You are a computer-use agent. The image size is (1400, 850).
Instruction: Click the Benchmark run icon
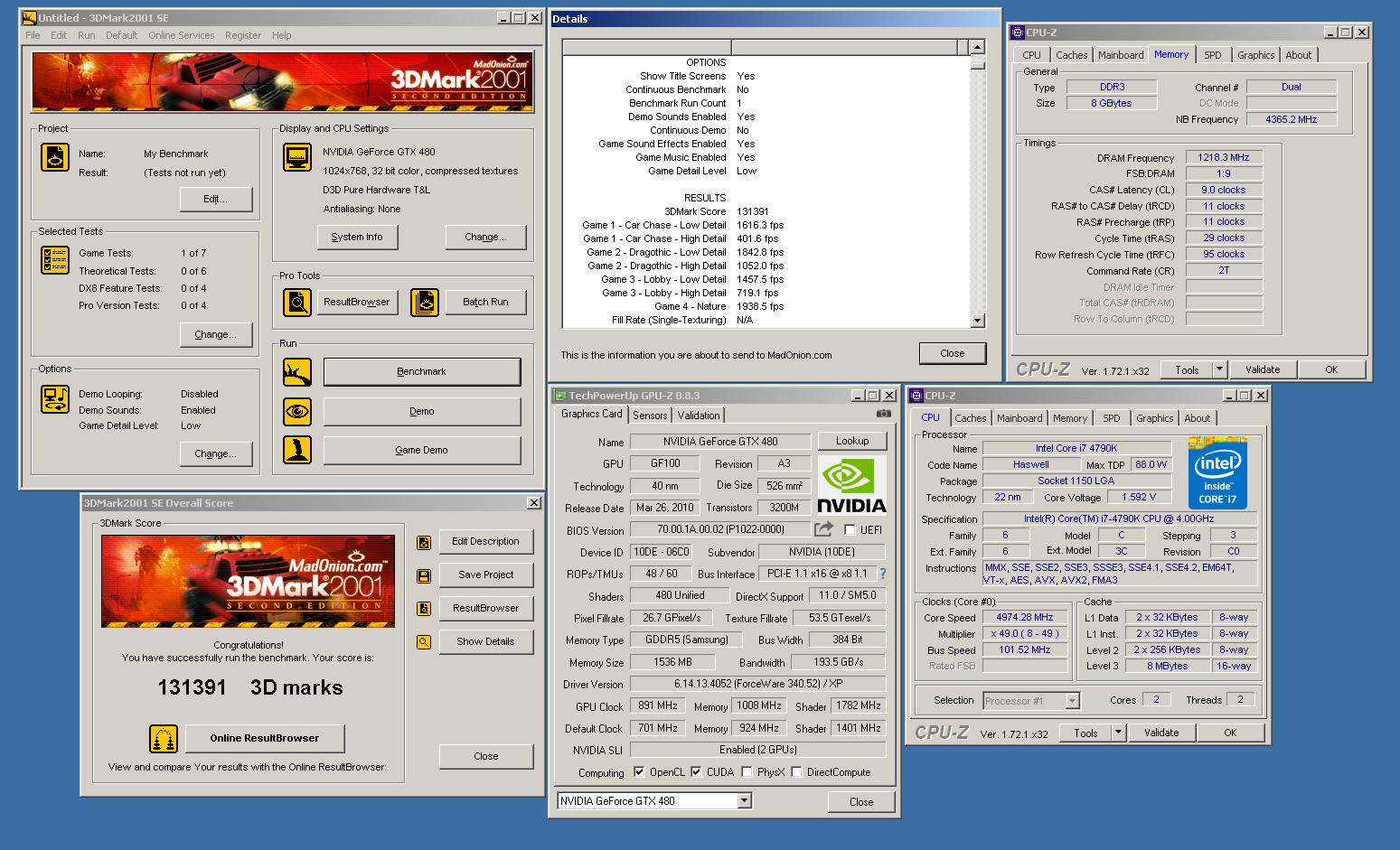click(297, 372)
